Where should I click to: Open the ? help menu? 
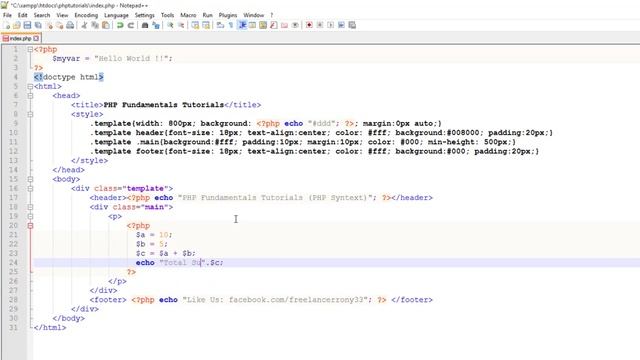271,15
